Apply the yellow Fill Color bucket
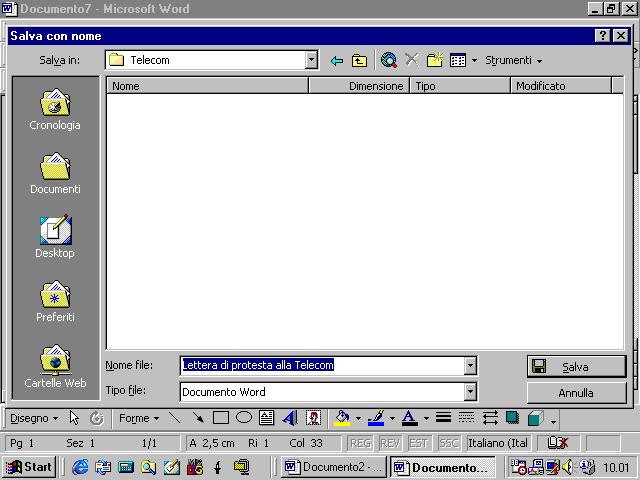640x480 pixels. (x=342, y=418)
